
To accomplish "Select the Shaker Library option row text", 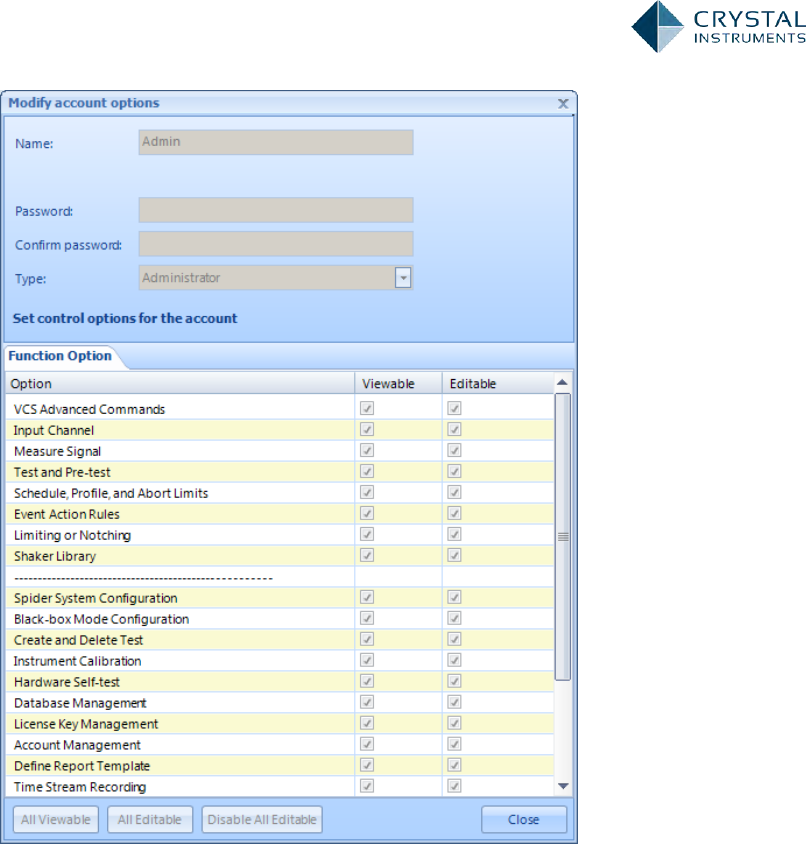I will pos(55,556).
